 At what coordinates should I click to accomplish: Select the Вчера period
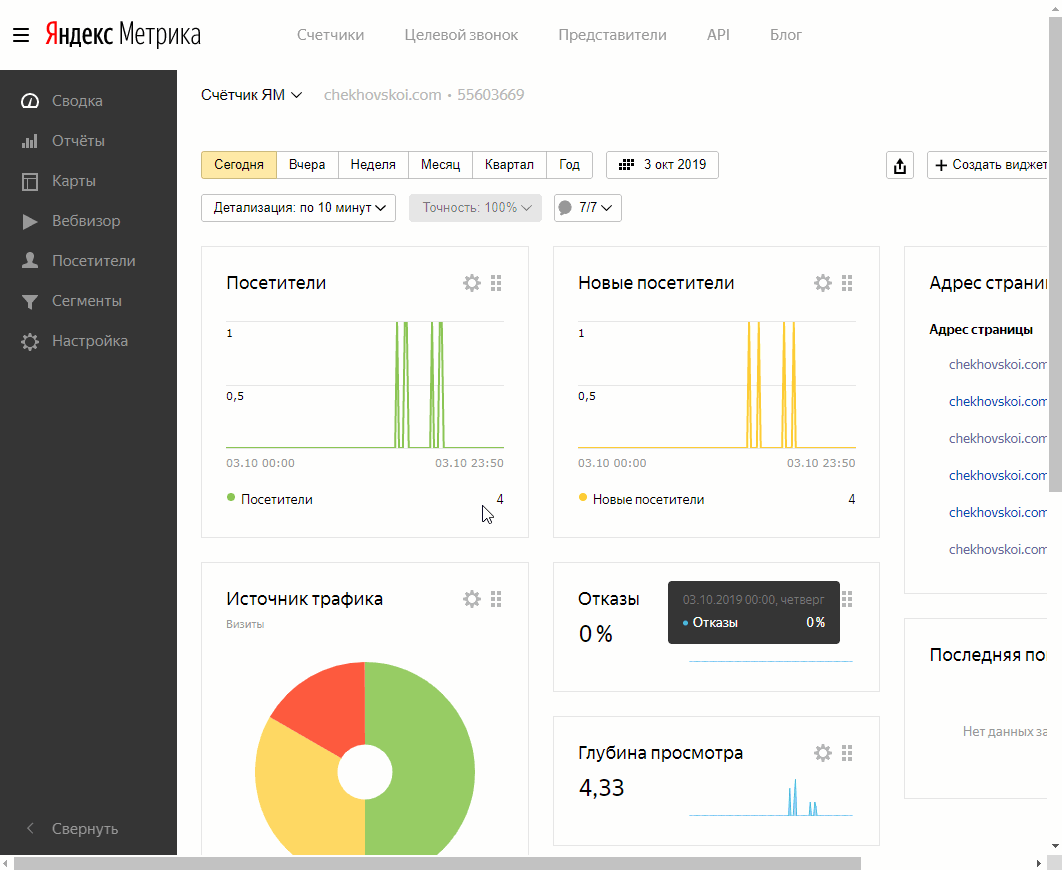tap(307, 165)
